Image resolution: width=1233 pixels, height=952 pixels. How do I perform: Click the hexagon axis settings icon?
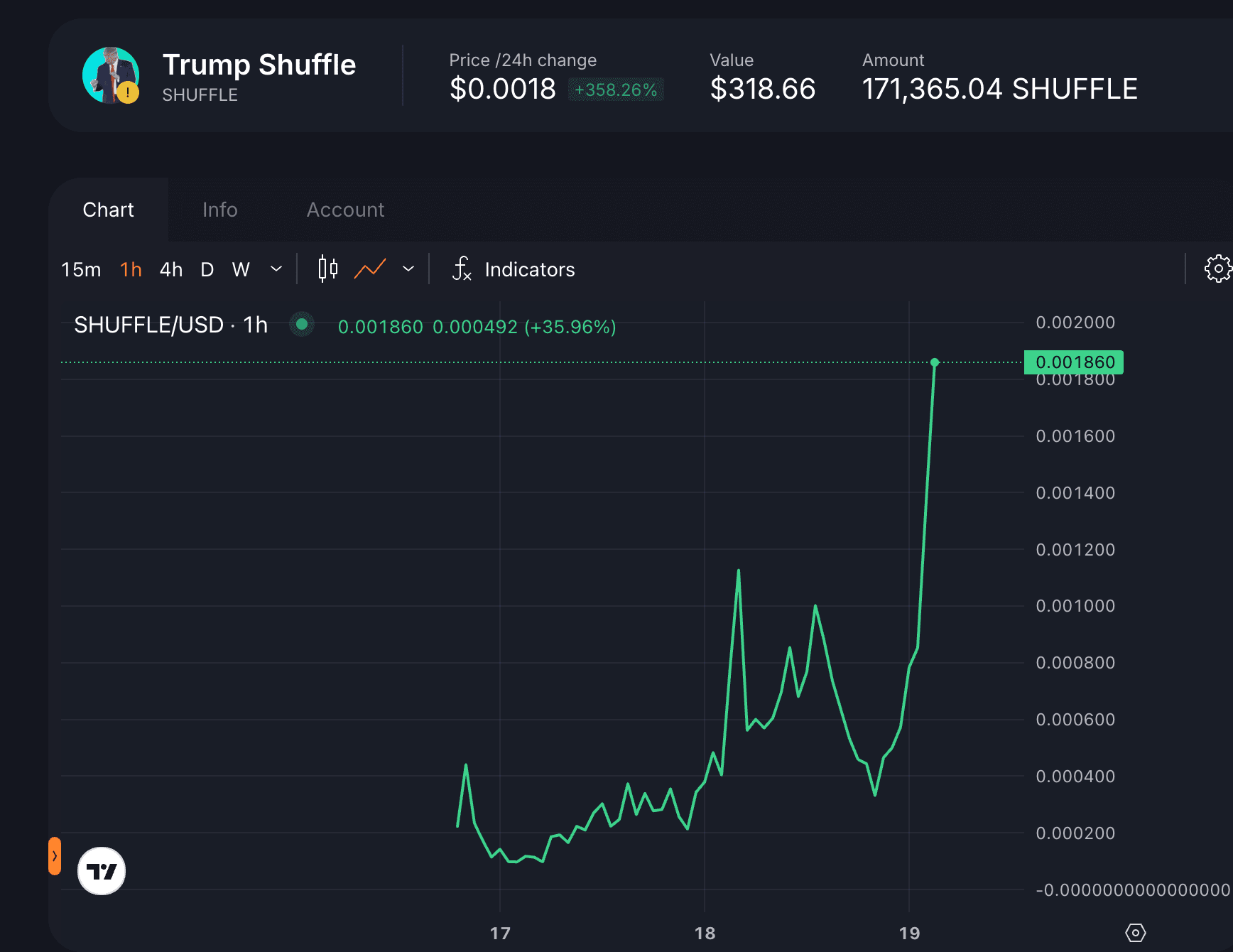pyautogui.click(x=1135, y=933)
